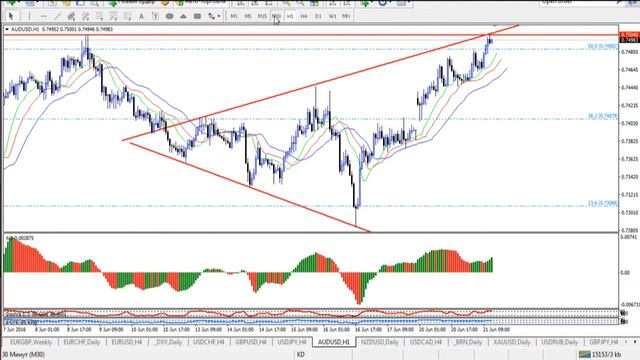The image size is (640, 360).
Task: Open the USDJPY,H4 chart tab
Action: tap(292, 342)
